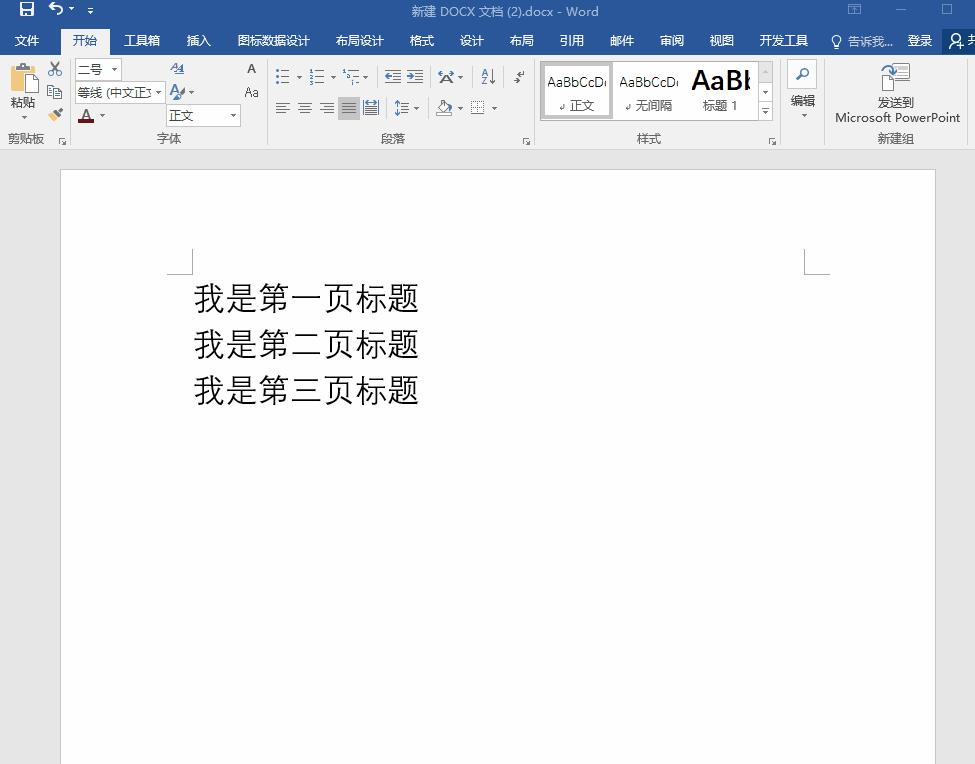Viewport: 975px width, 764px height.
Task: Open the font size 二号 dropdown
Action: 112,69
